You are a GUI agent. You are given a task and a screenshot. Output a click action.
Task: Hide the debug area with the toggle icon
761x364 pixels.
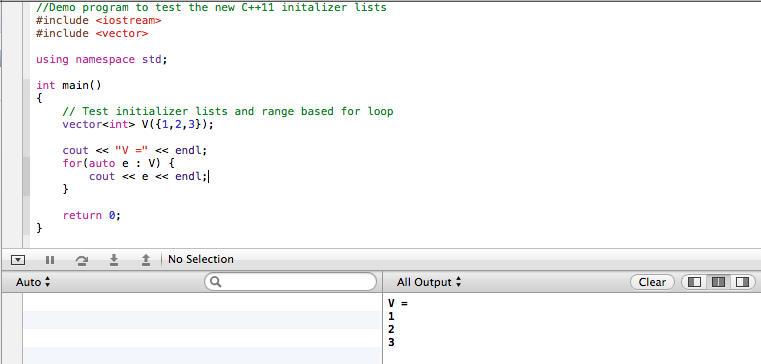(18, 260)
